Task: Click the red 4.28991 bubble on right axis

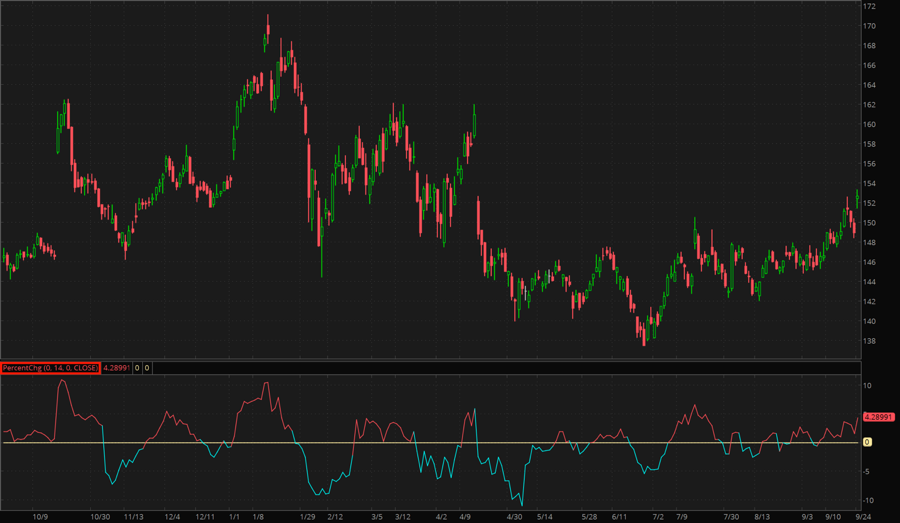Action: [x=879, y=416]
